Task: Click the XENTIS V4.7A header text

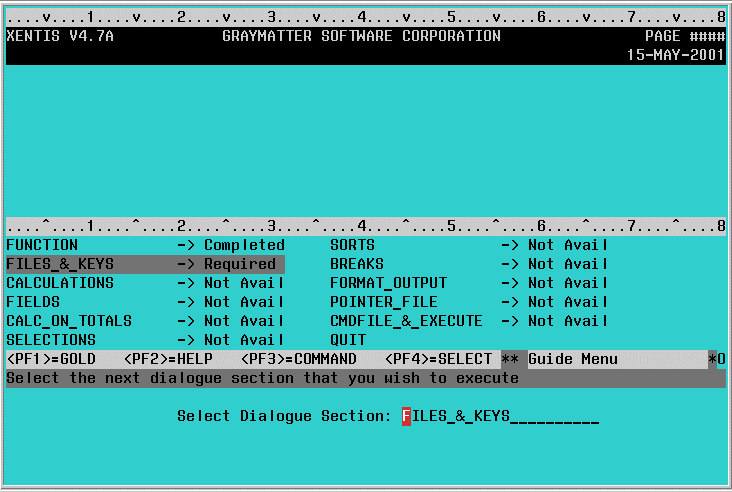Action: coord(60,36)
